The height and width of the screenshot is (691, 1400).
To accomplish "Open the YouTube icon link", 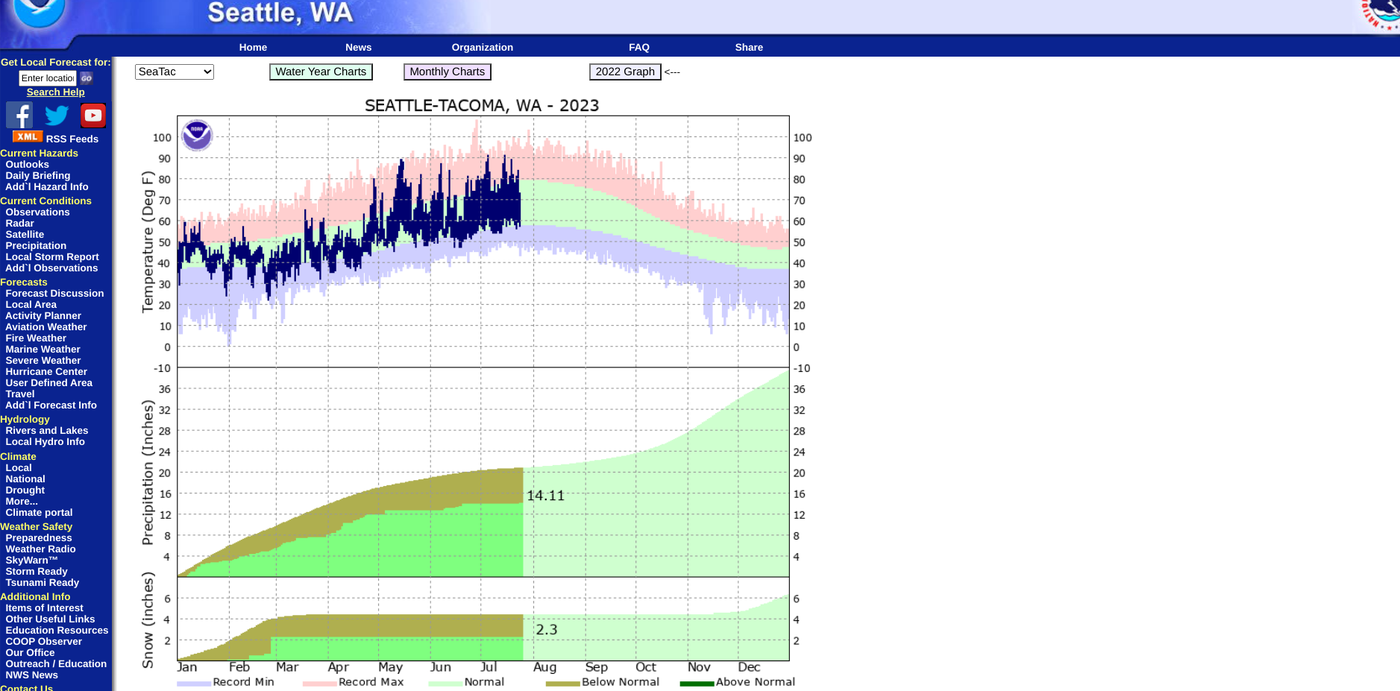I will pos(93,115).
